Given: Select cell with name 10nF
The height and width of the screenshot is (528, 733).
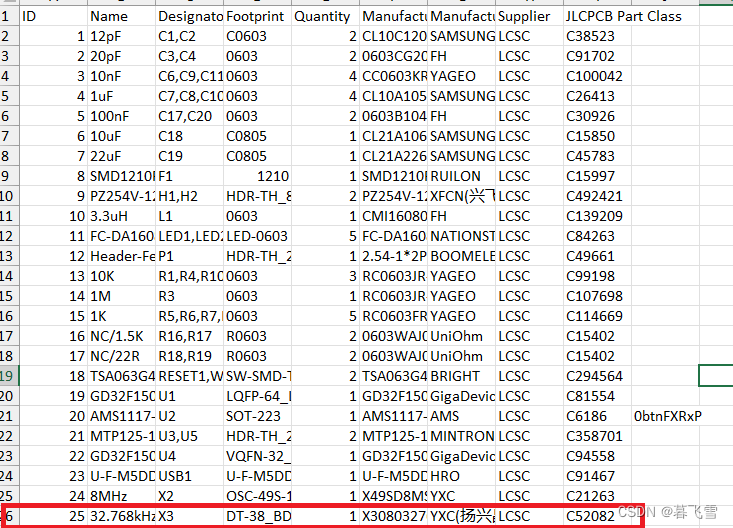Looking at the screenshot, I should (121, 76).
